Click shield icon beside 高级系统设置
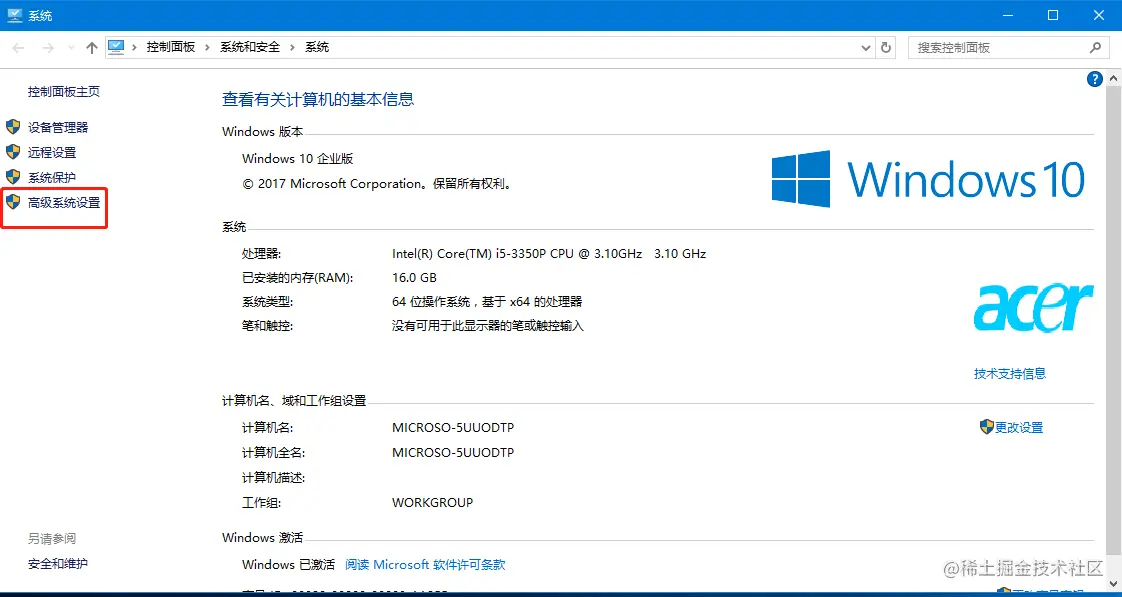 13,202
